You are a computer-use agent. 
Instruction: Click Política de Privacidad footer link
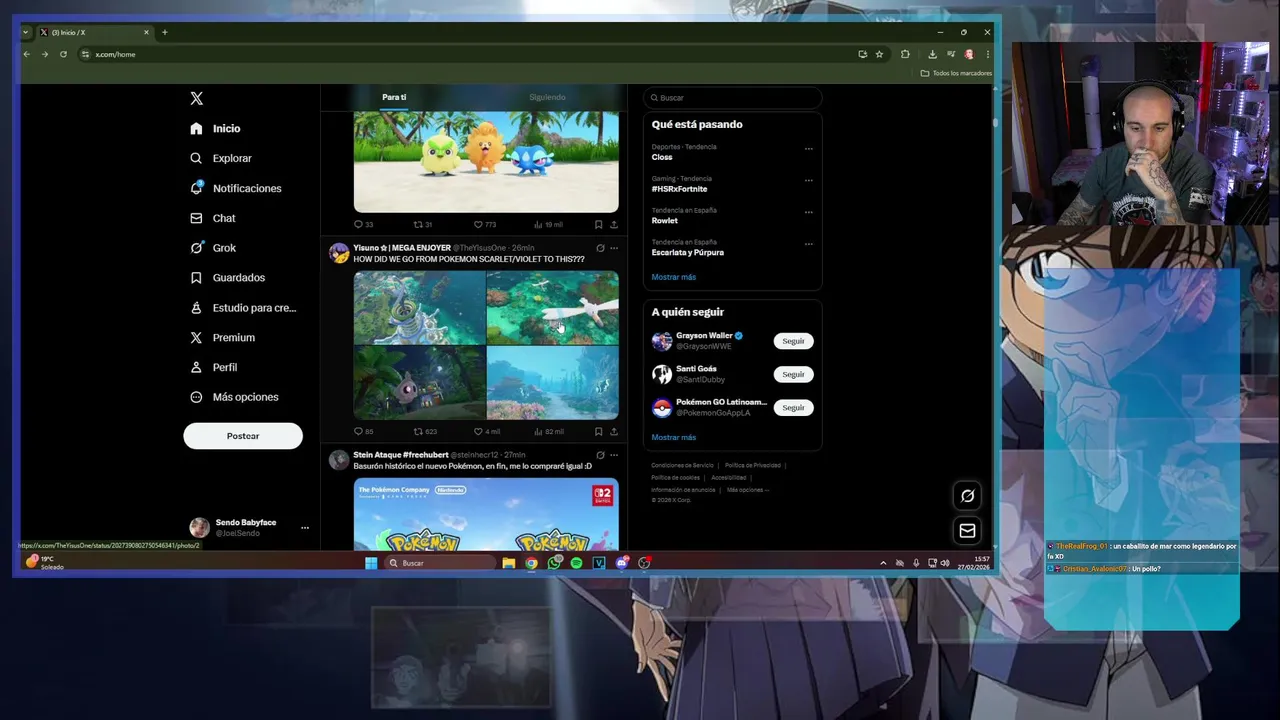click(753, 465)
